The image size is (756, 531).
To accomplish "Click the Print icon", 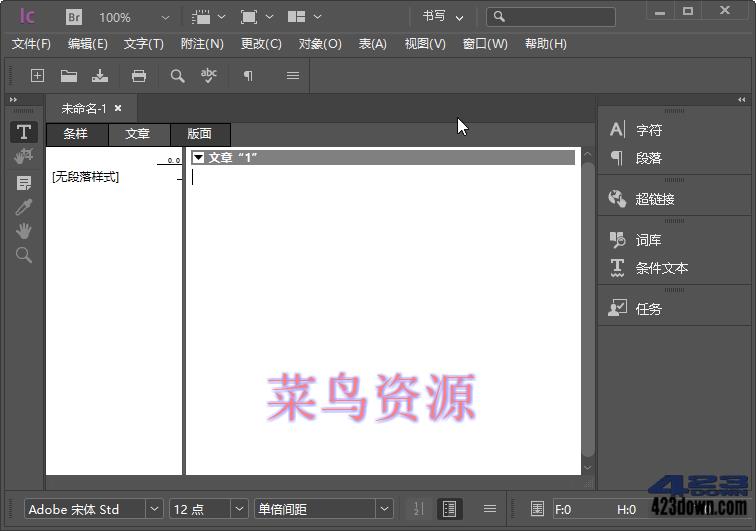I will click(139, 76).
